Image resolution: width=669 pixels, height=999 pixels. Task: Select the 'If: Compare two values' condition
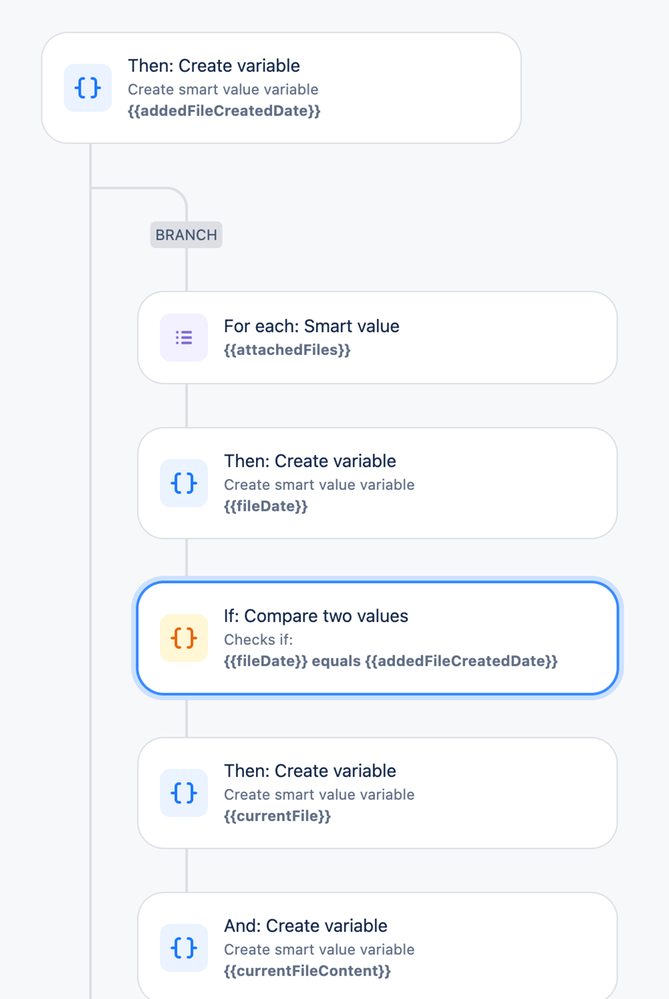tap(377, 638)
